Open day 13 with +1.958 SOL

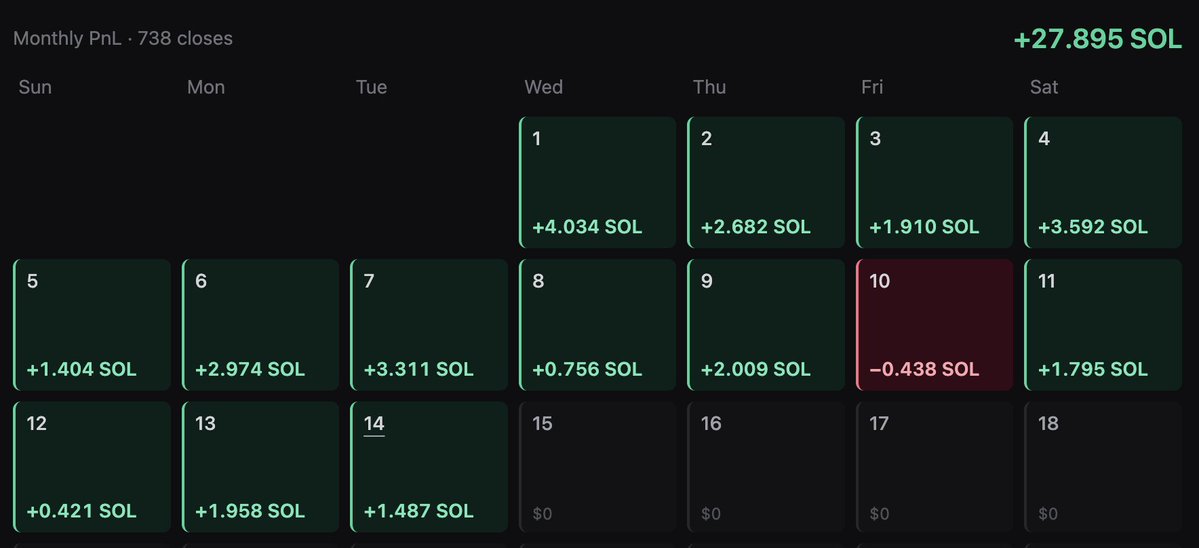pyautogui.click(x=261, y=467)
